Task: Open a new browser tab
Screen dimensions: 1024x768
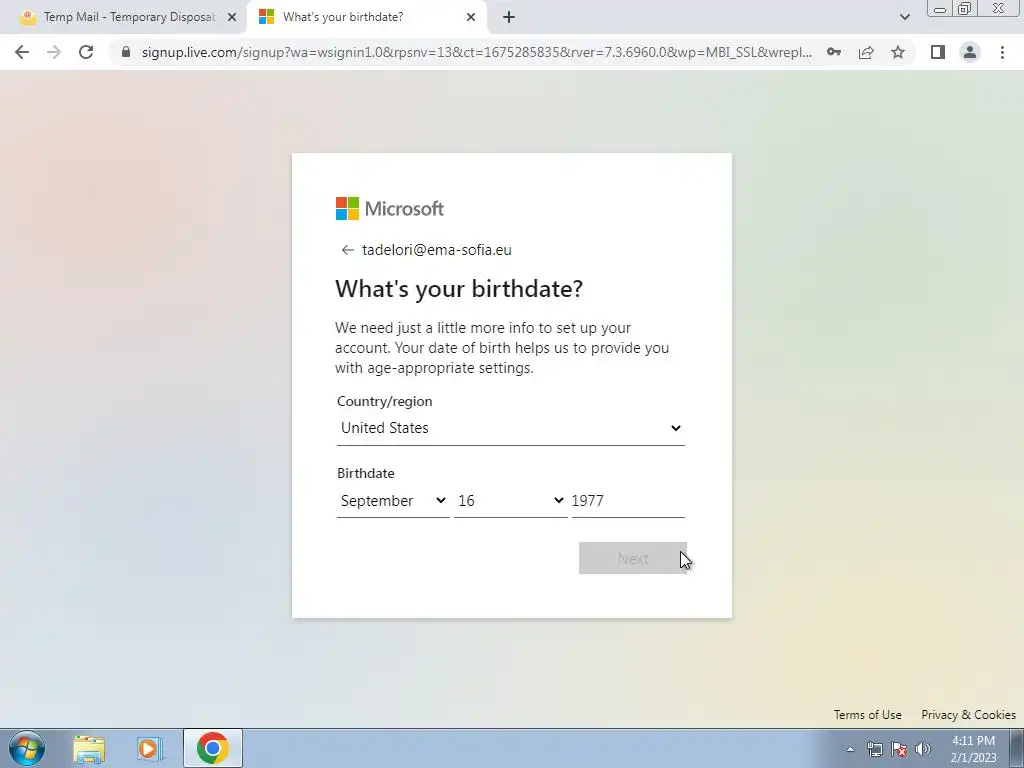Action: (x=509, y=17)
